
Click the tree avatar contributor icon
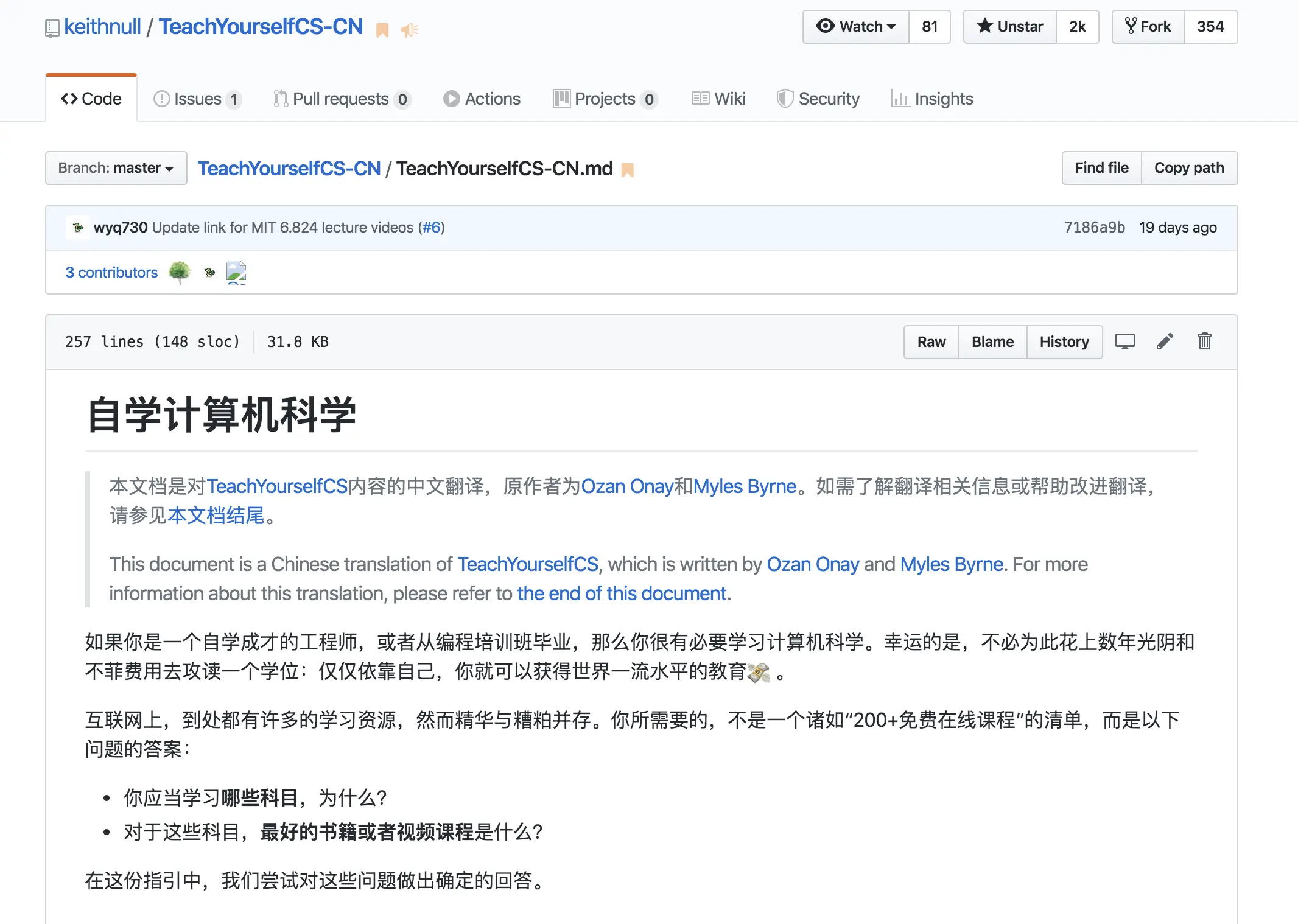(x=180, y=272)
